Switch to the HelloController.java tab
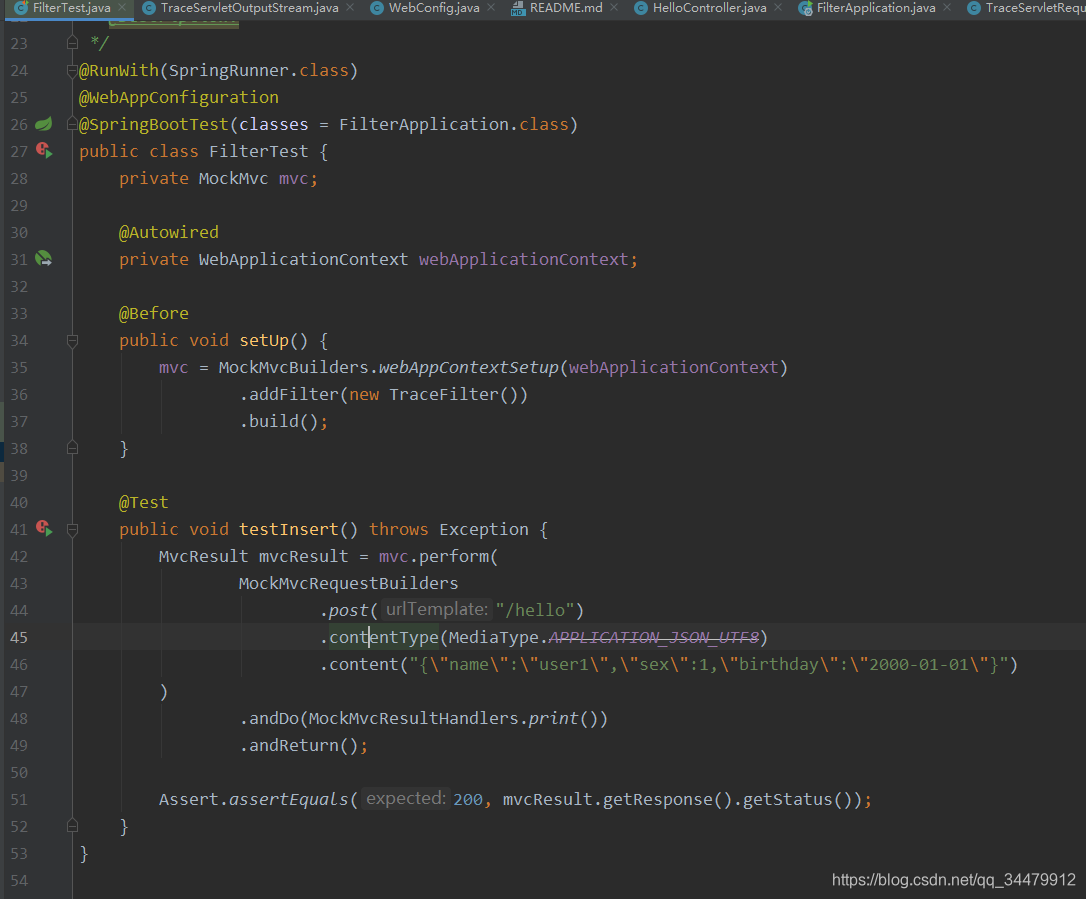The height and width of the screenshot is (899, 1086). coord(709,8)
